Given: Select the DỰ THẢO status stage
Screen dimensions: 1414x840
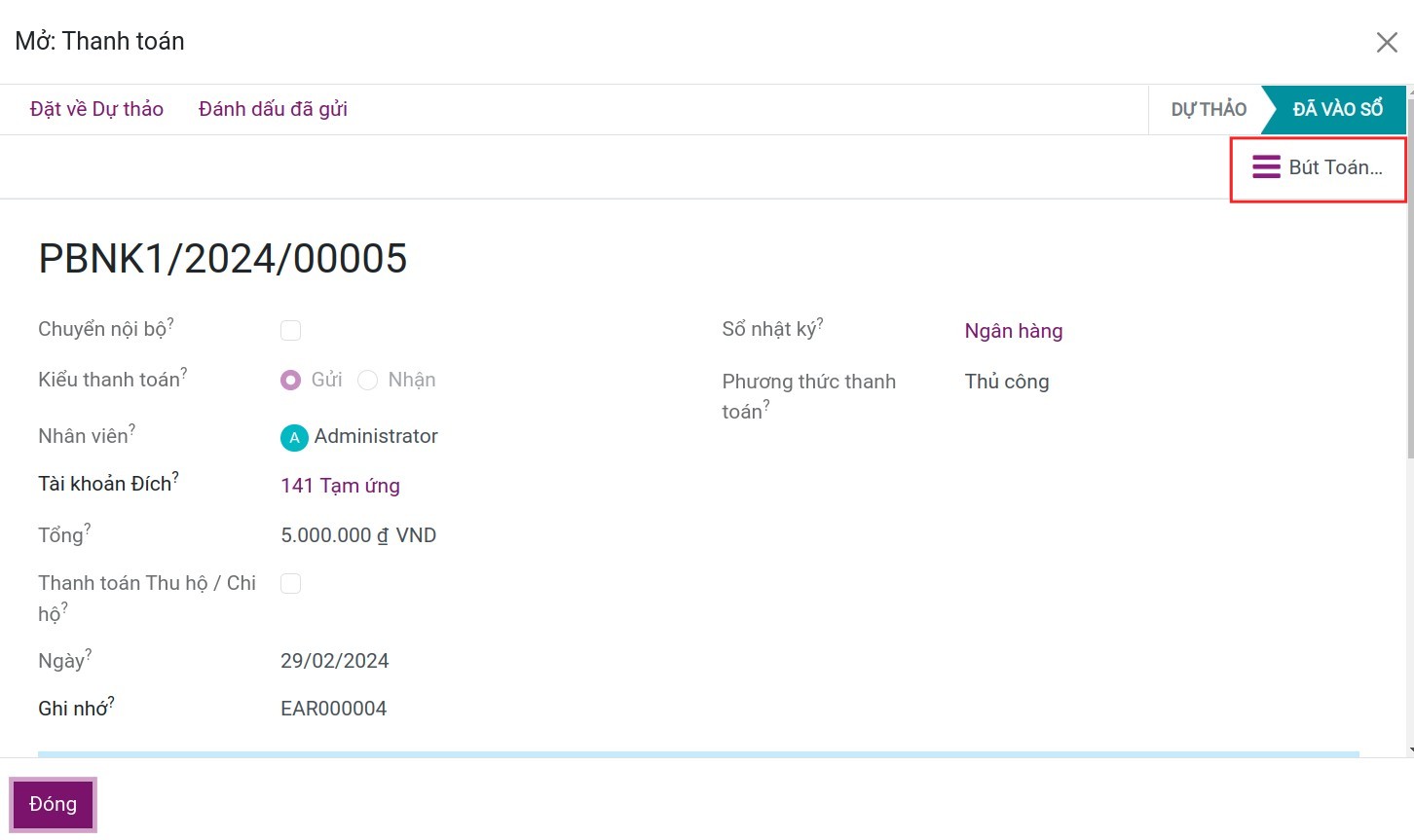Looking at the screenshot, I should click(x=1209, y=109).
